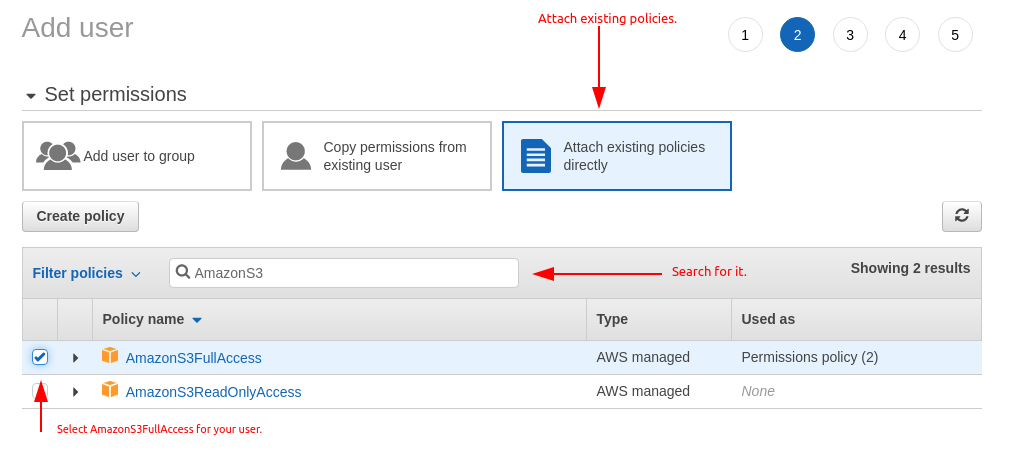
Task: Expand the AmazonS3FullAccess row details
Action: tap(75, 358)
